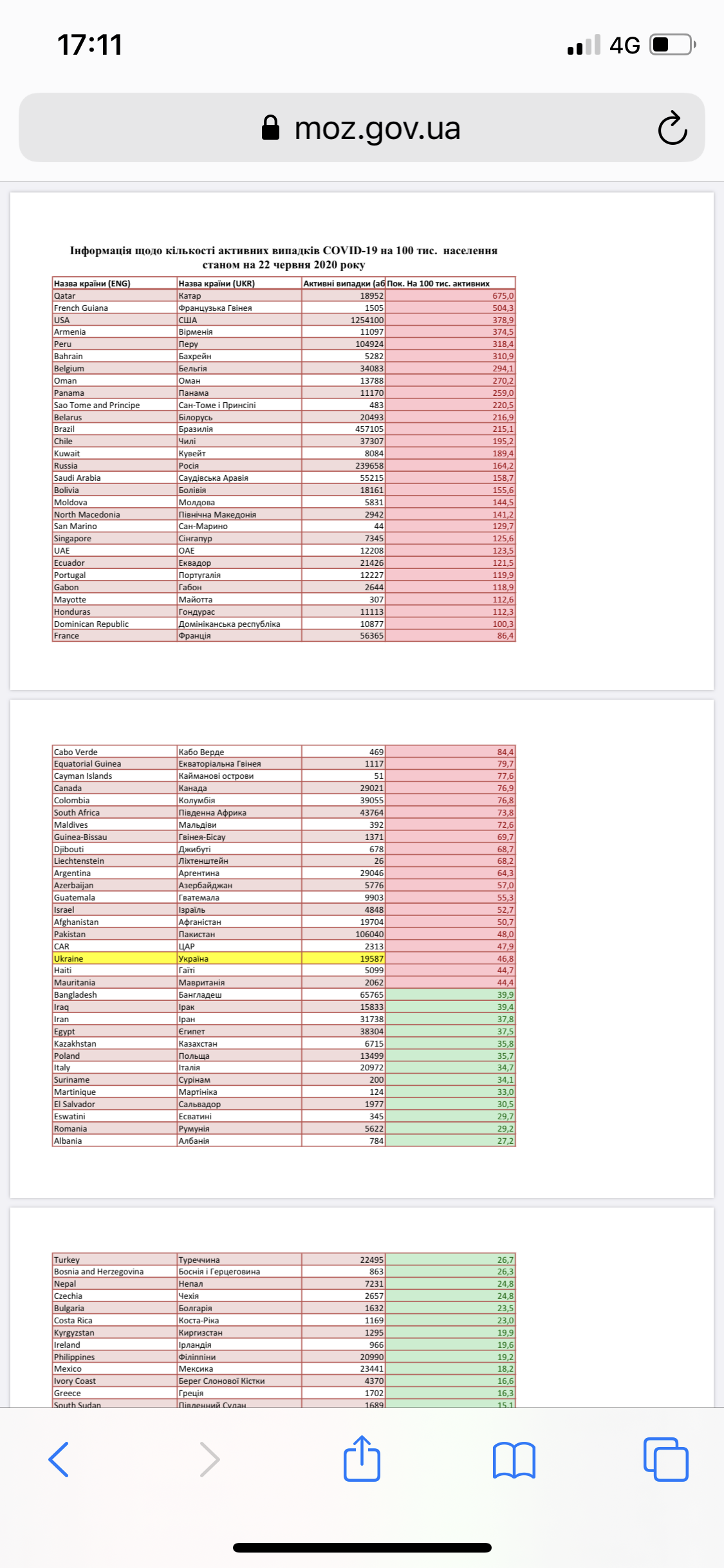724x1568 pixels.
Task: Open the share sheet icon
Action: (x=362, y=1459)
